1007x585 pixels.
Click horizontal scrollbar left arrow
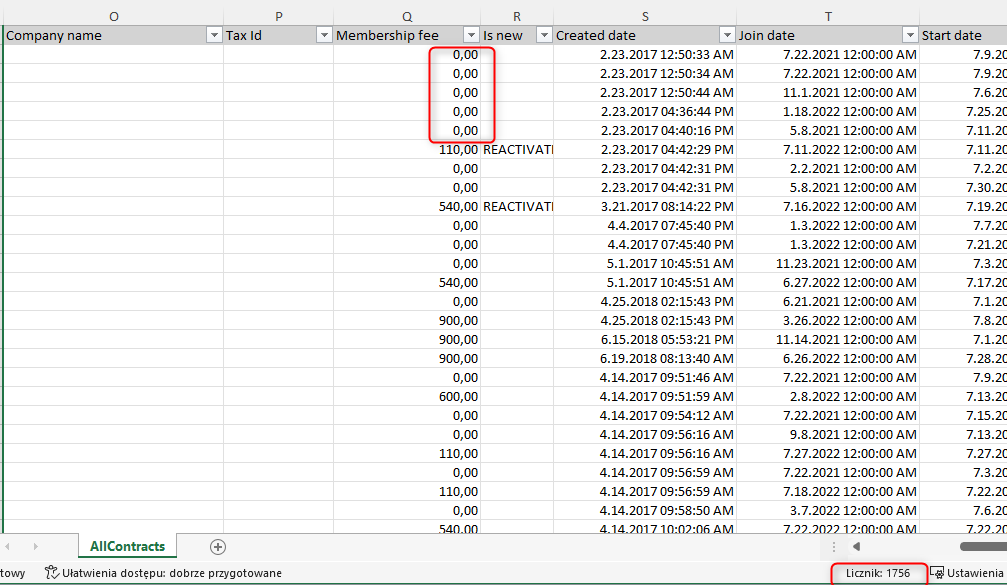click(856, 547)
